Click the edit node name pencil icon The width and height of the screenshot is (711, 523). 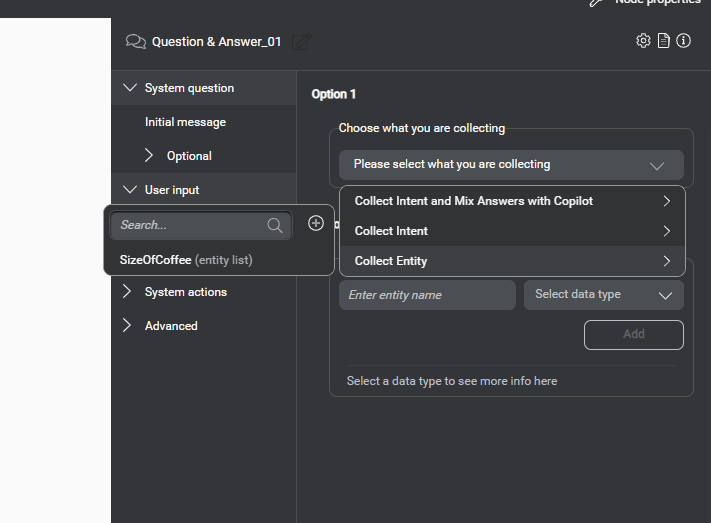[x=302, y=42]
